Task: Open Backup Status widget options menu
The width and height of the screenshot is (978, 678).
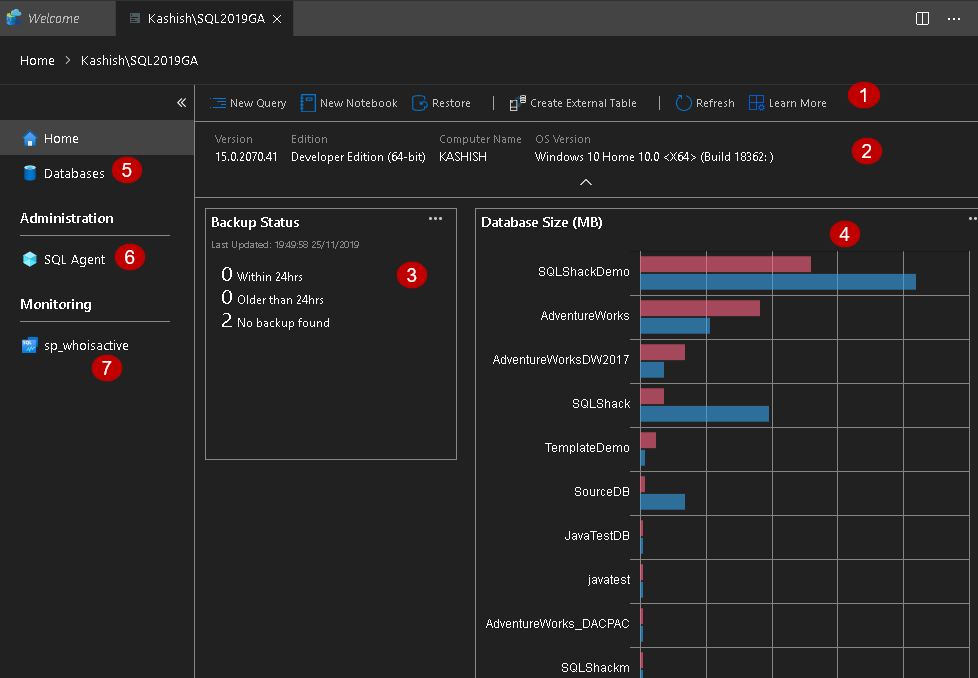Action: 435,218
